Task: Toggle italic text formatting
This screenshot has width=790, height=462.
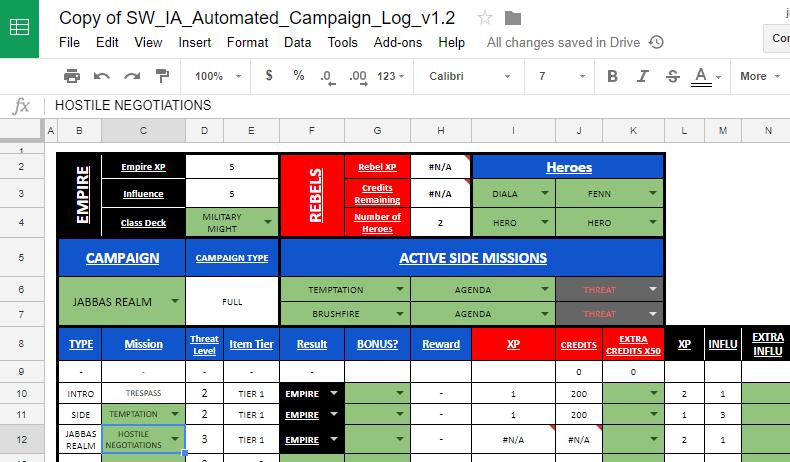Action: coord(643,76)
